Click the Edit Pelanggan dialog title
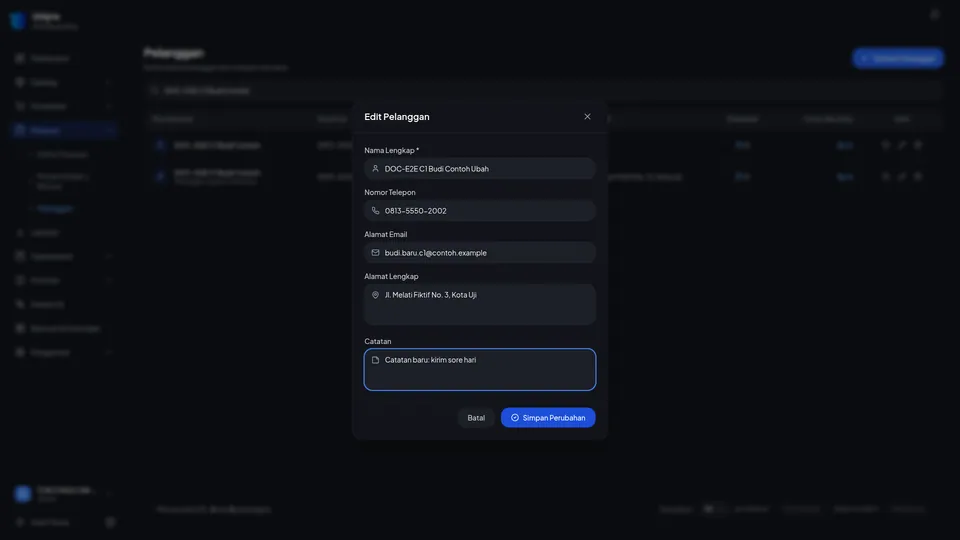Viewport: 960px width, 540px height. coord(397,116)
